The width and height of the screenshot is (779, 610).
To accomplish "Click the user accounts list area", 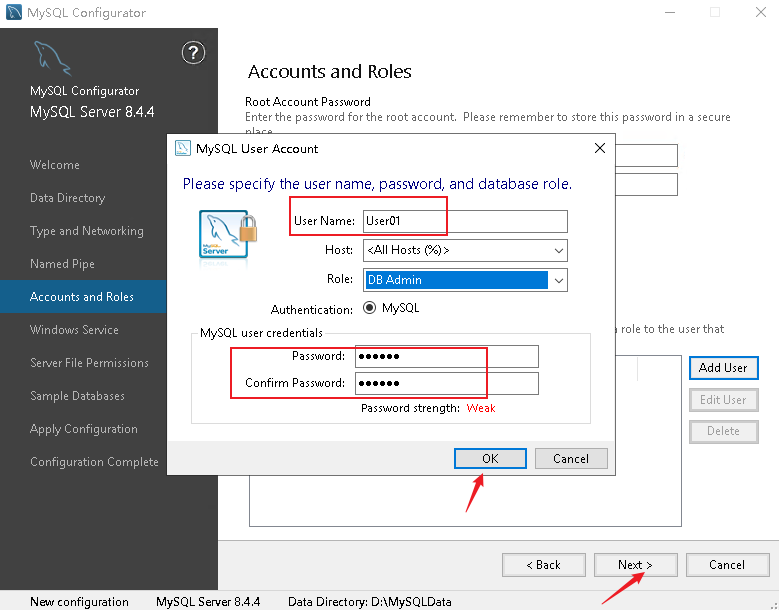I will tap(465, 499).
